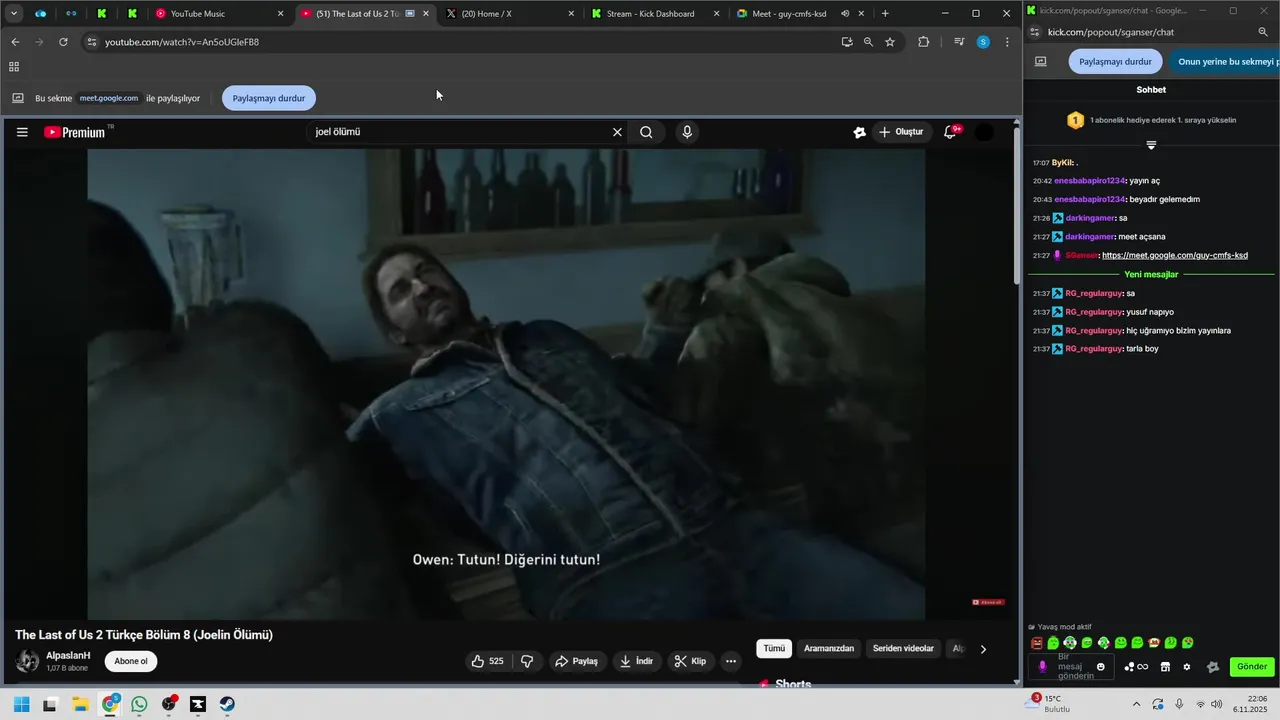Open a new browser tab
This screenshot has width=1280, height=720.
point(885,14)
